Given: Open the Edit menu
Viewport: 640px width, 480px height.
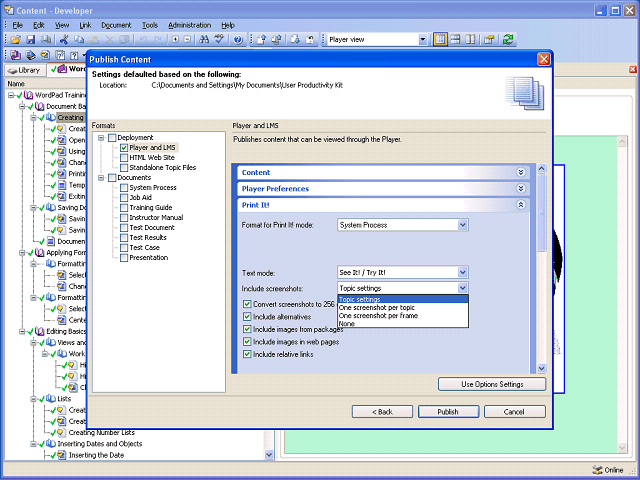Looking at the screenshot, I should tap(39, 25).
